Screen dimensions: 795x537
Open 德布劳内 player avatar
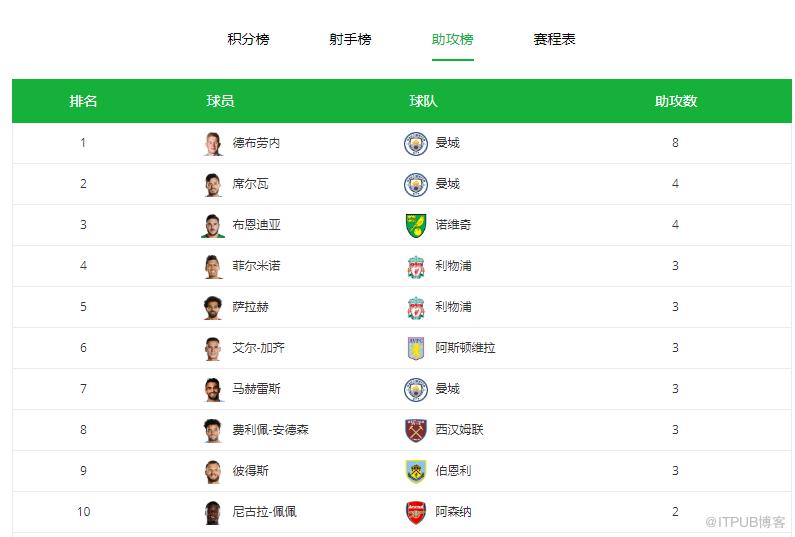[213, 144]
